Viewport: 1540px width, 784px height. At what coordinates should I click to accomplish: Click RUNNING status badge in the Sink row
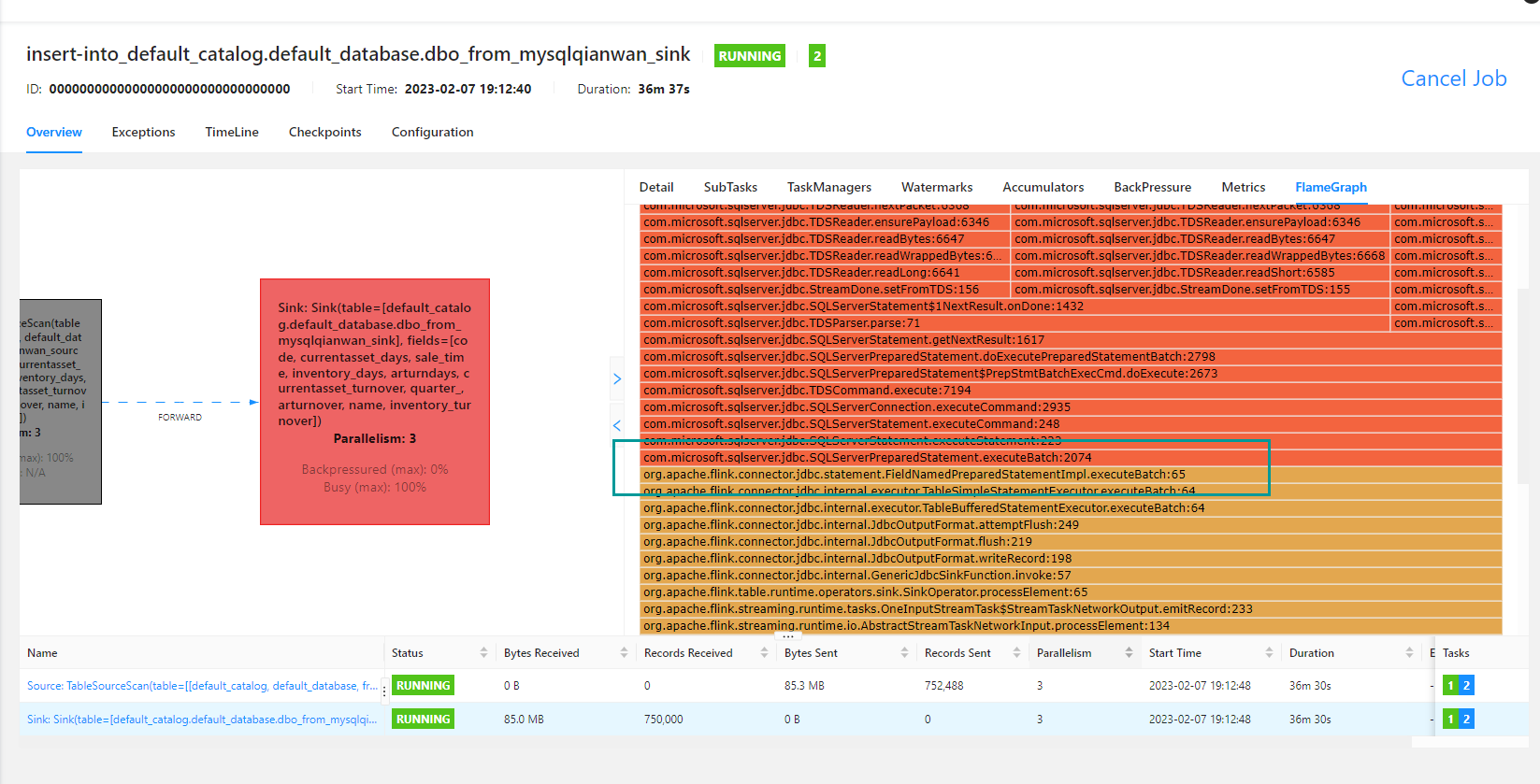423,720
